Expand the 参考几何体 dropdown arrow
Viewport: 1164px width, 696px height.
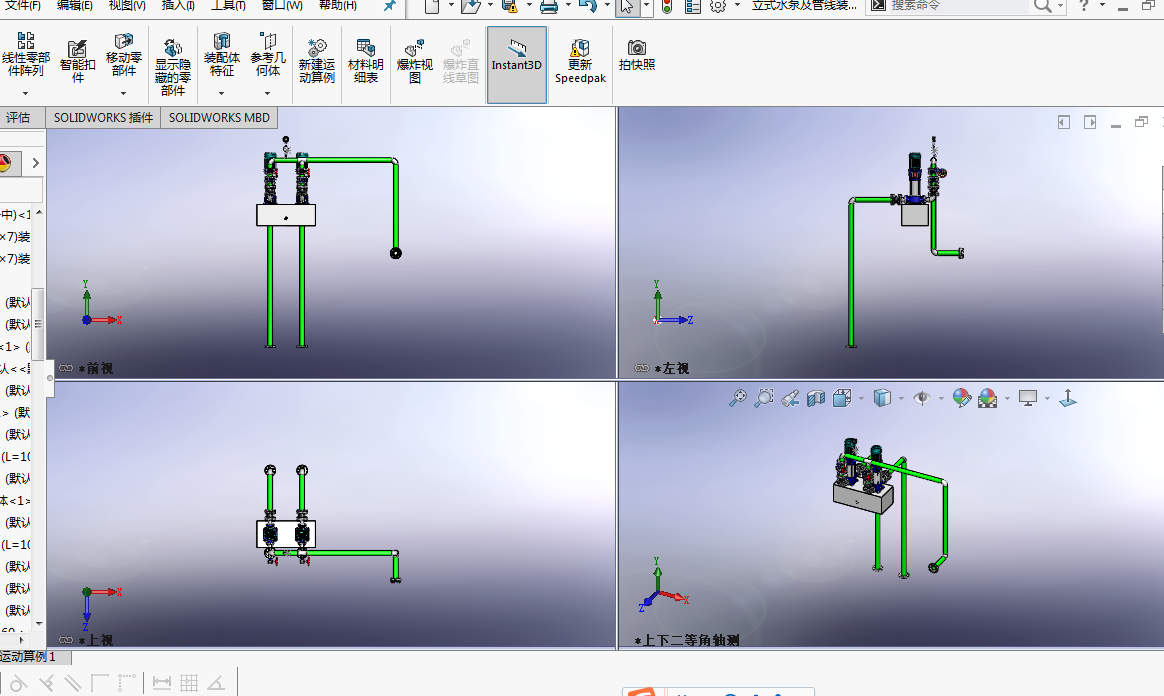click(267, 93)
